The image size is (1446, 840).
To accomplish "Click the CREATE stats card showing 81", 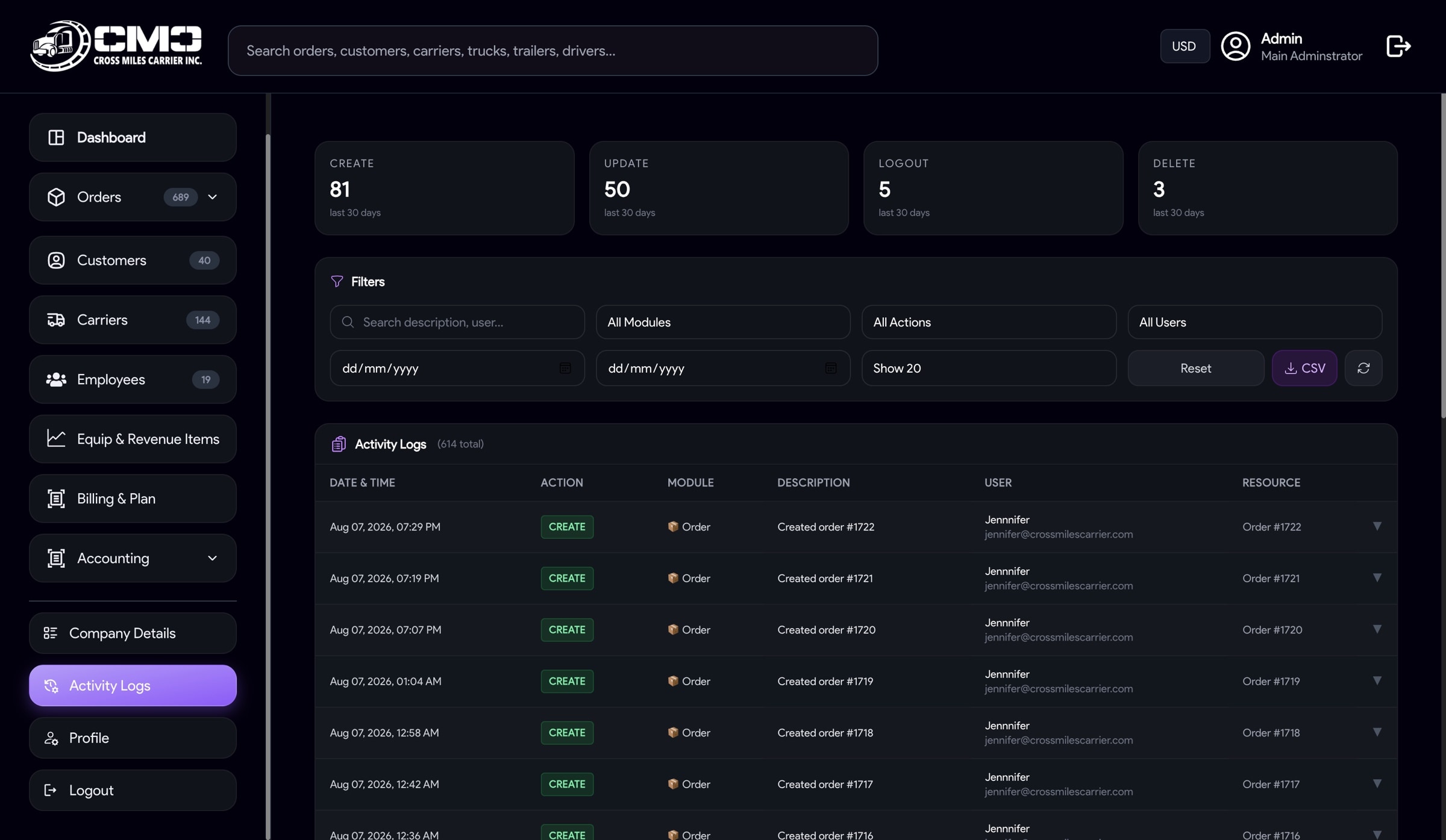I will (445, 188).
